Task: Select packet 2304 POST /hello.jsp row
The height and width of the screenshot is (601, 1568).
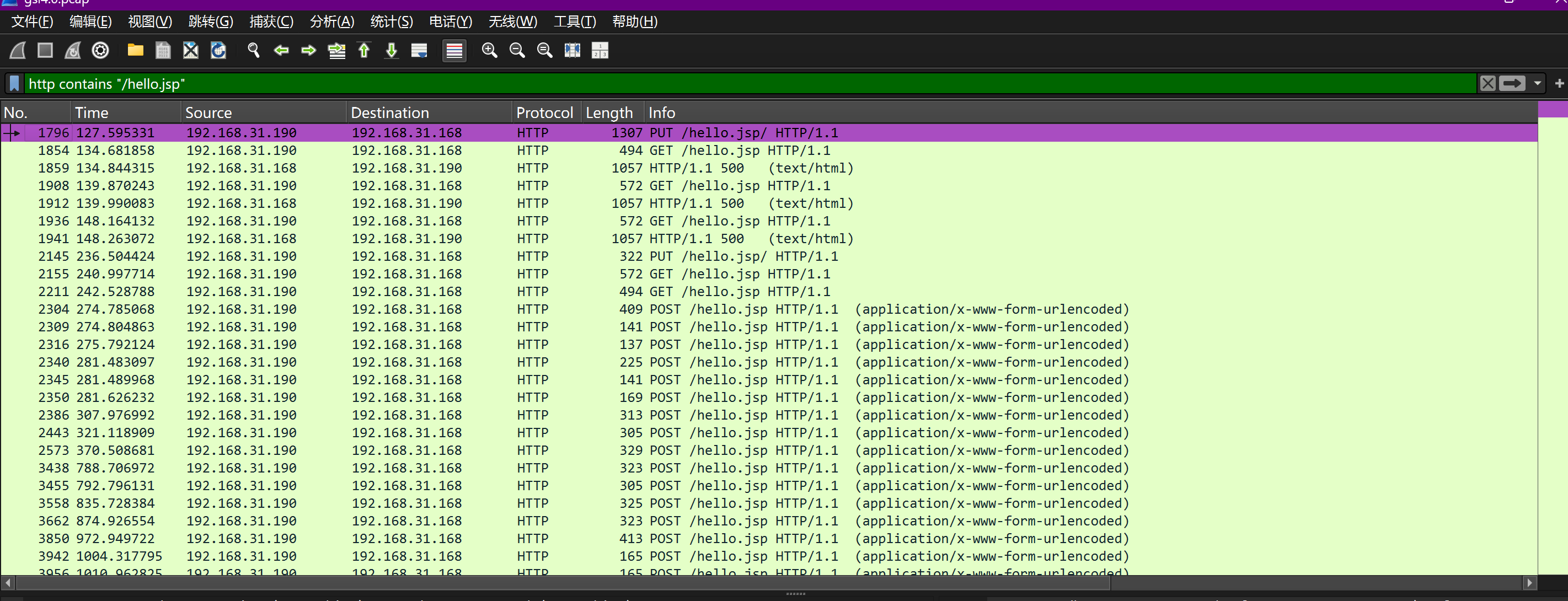Action: (x=609, y=309)
